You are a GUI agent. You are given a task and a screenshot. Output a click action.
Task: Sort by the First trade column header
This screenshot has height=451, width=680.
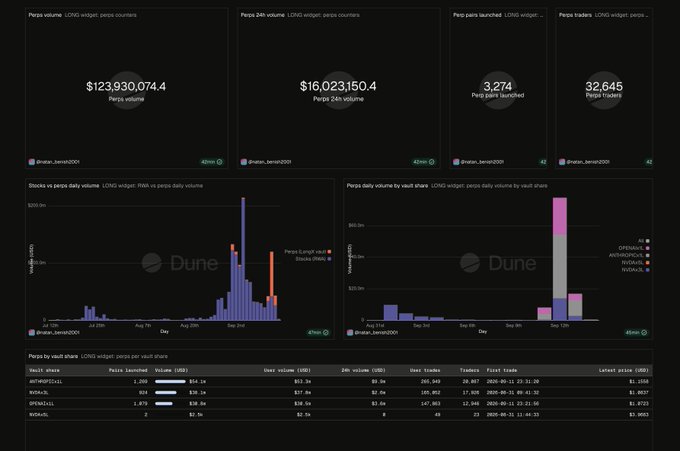(502, 370)
